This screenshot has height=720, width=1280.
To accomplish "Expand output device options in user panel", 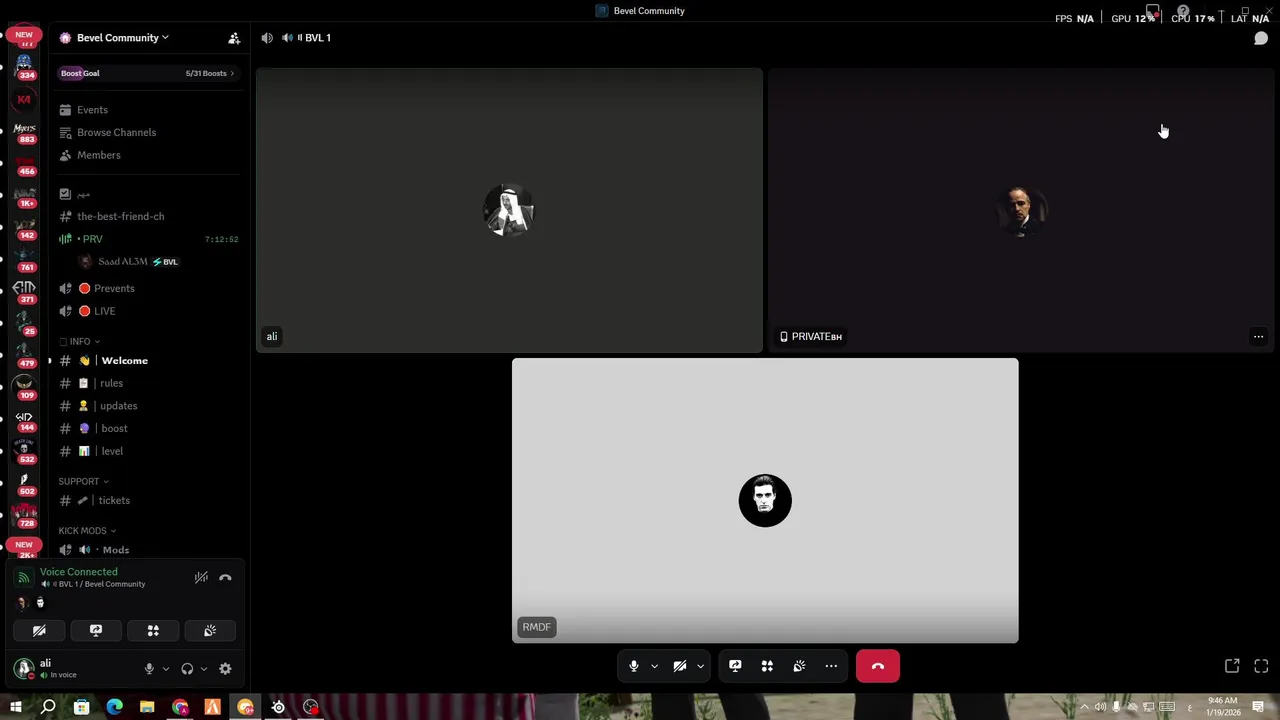I will pos(204,669).
